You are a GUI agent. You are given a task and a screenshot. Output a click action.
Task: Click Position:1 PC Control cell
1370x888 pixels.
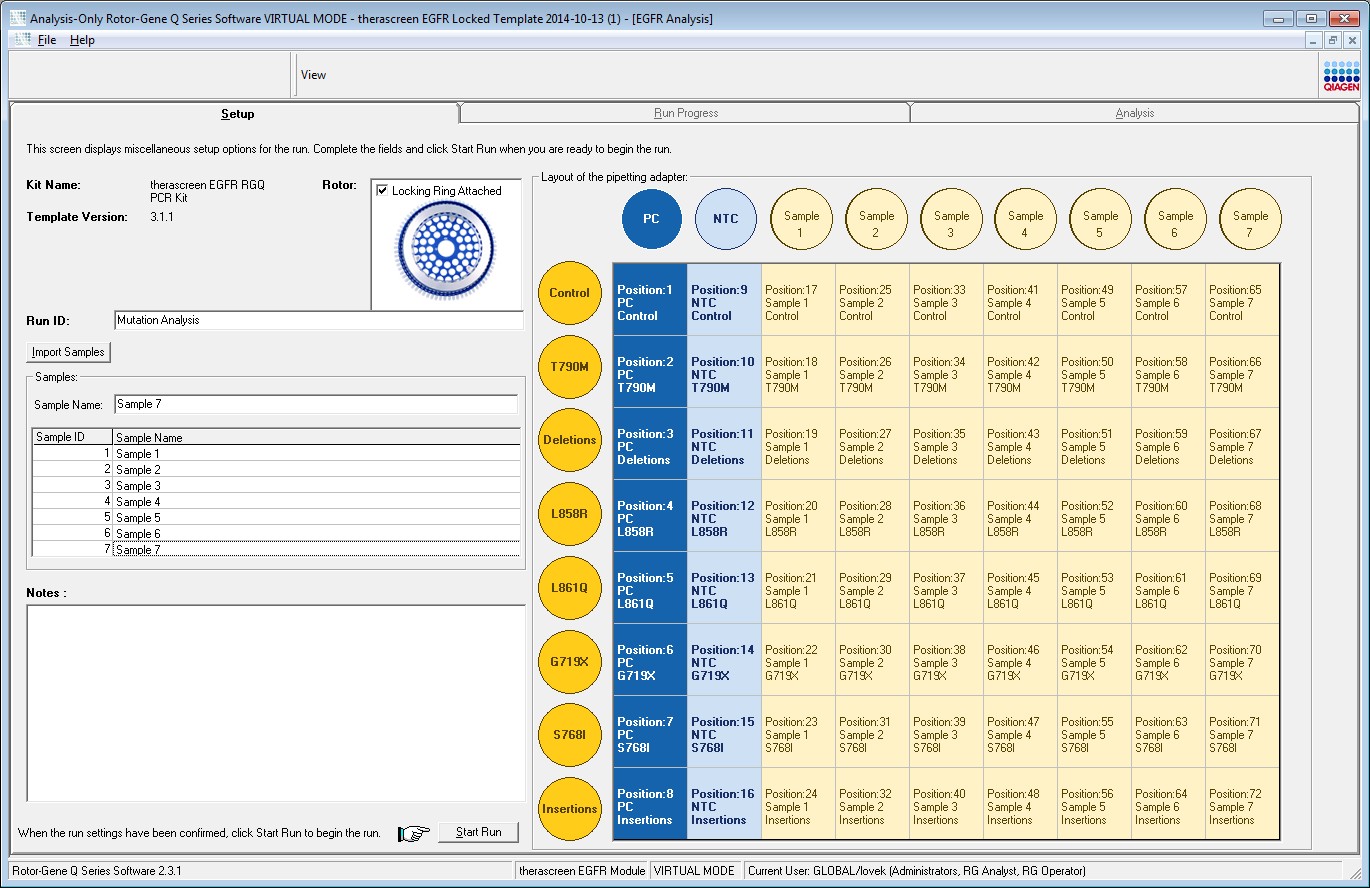click(x=650, y=300)
